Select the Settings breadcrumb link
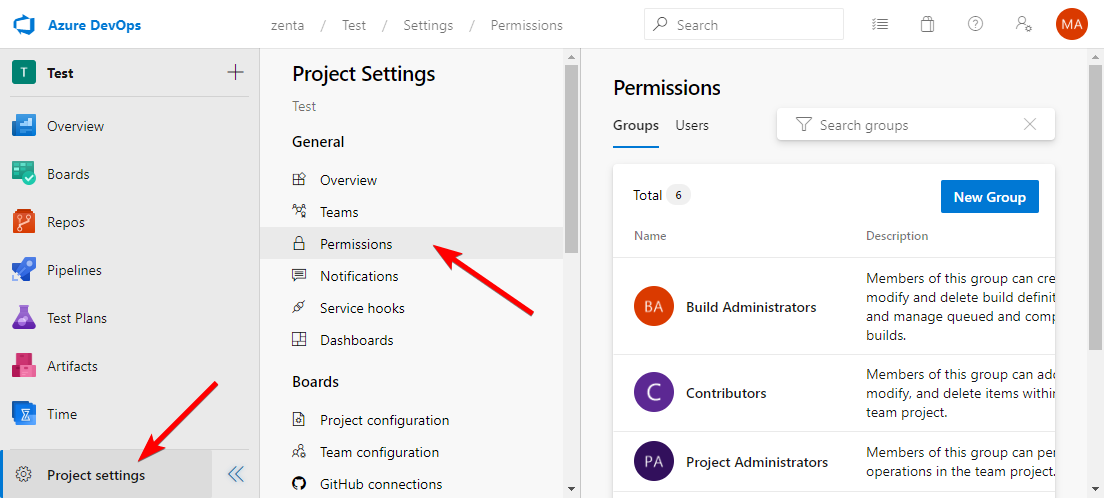Viewport: 1104px width, 498px height. point(428,25)
